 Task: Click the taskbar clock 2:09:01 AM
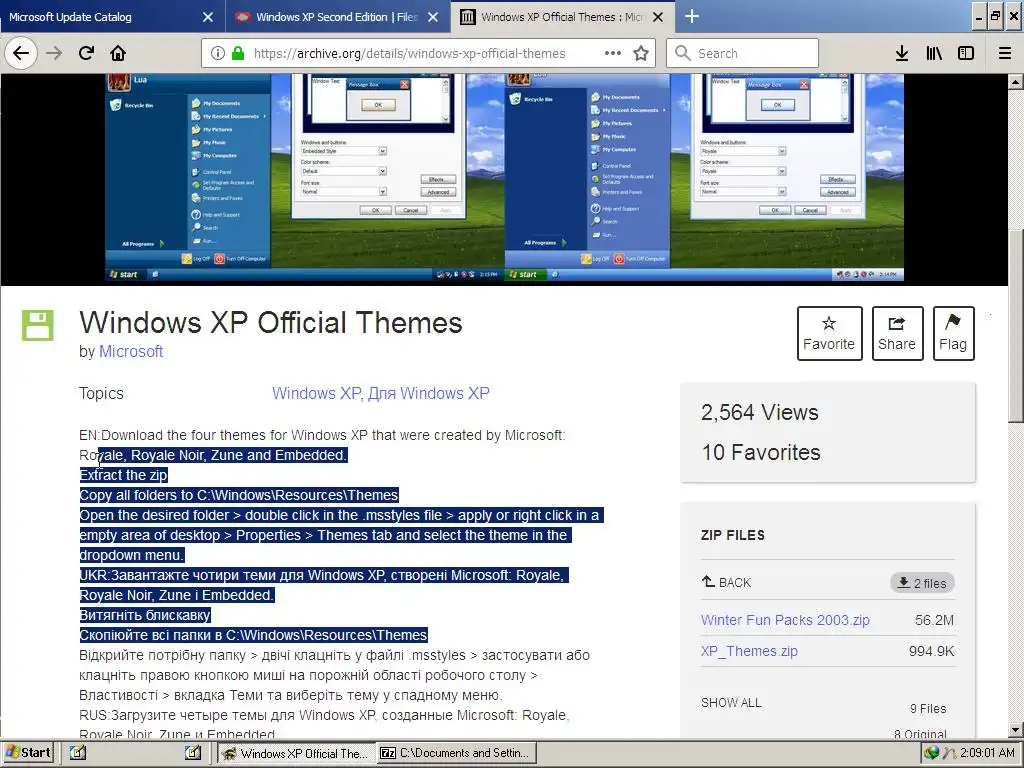point(986,753)
